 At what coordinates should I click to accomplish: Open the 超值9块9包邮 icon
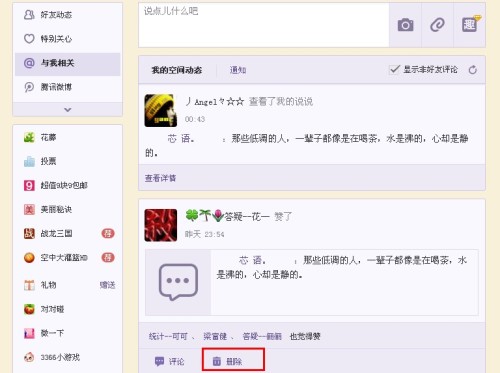29,185
